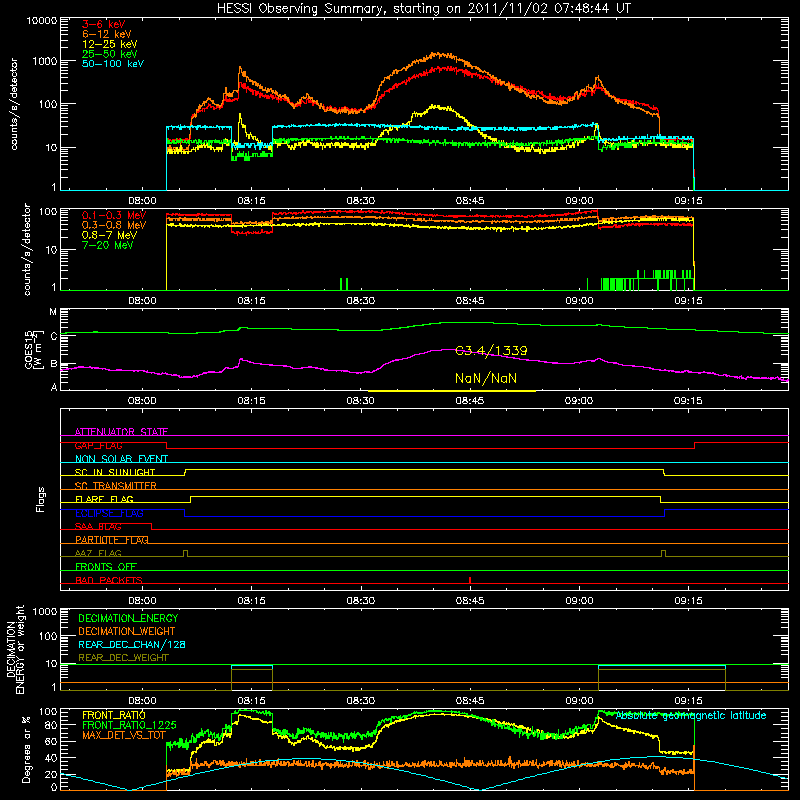This screenshot has width=800, height=800.
Task: Click the REAR_DEC_CHAN/128 legend label
Action: pos(132,644)
